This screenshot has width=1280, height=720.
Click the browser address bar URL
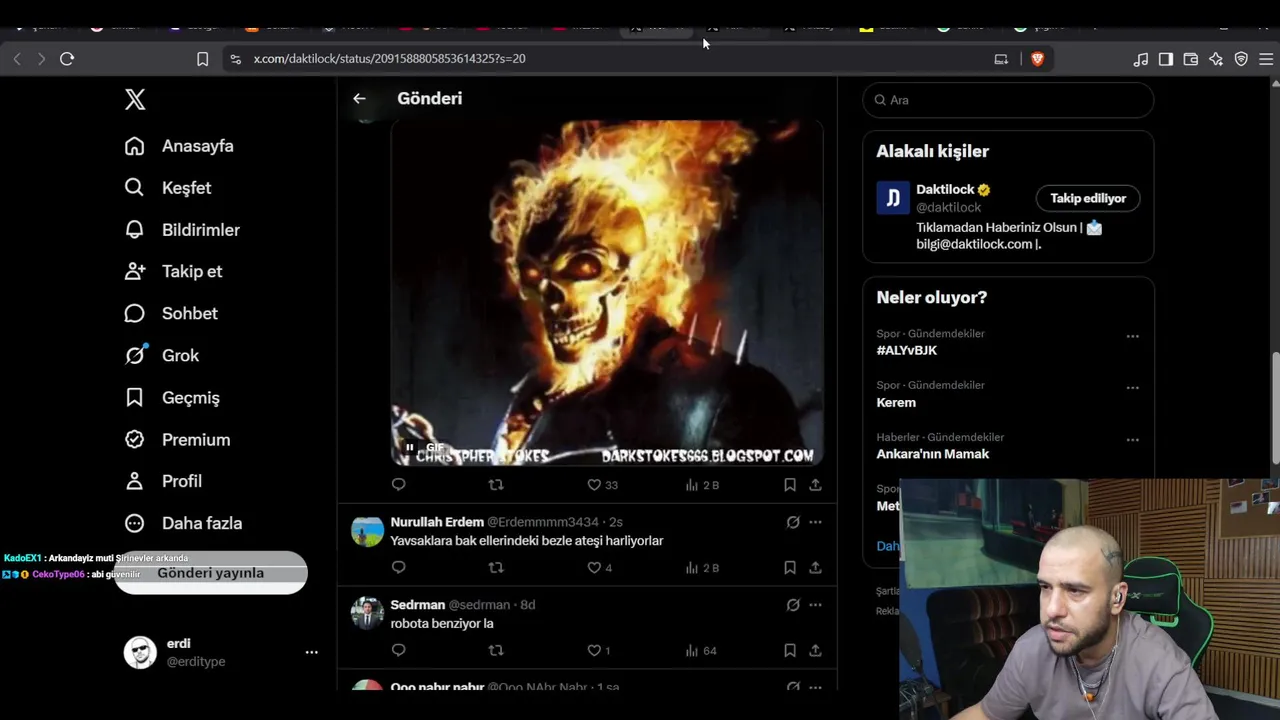(x=389, y=59)
